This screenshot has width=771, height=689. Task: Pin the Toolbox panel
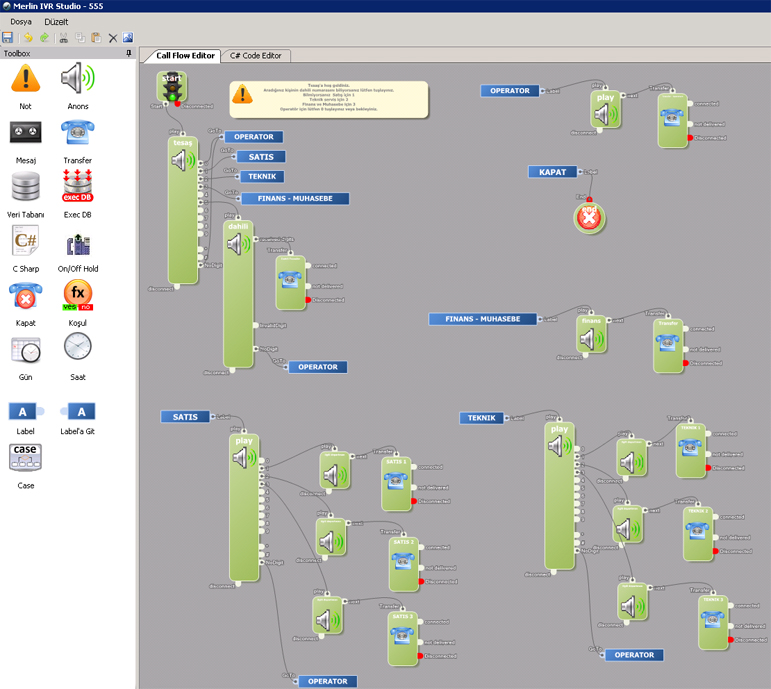[x=129, y=53]
